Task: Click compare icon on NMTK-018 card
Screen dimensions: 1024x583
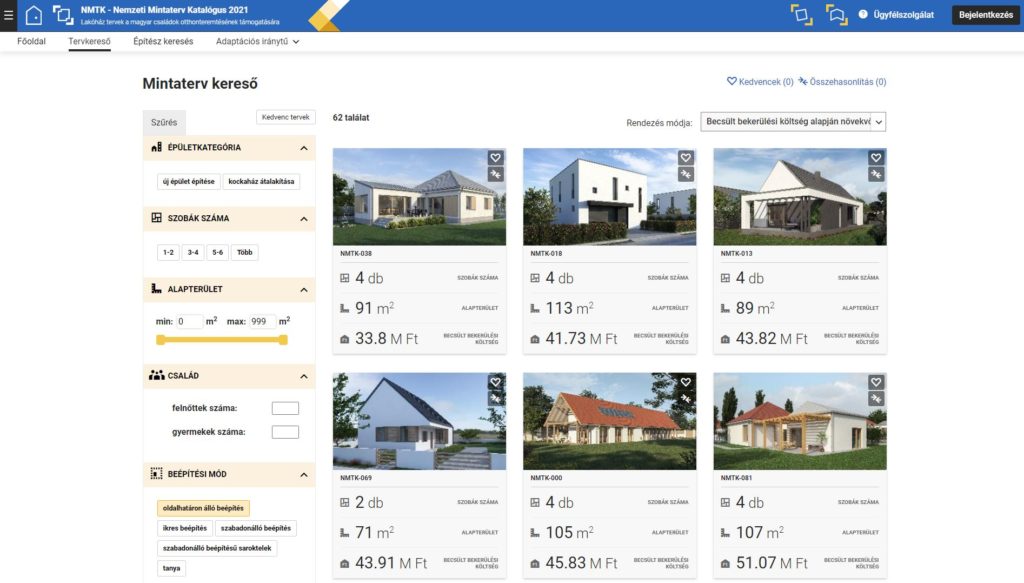Action: (685, 174)
